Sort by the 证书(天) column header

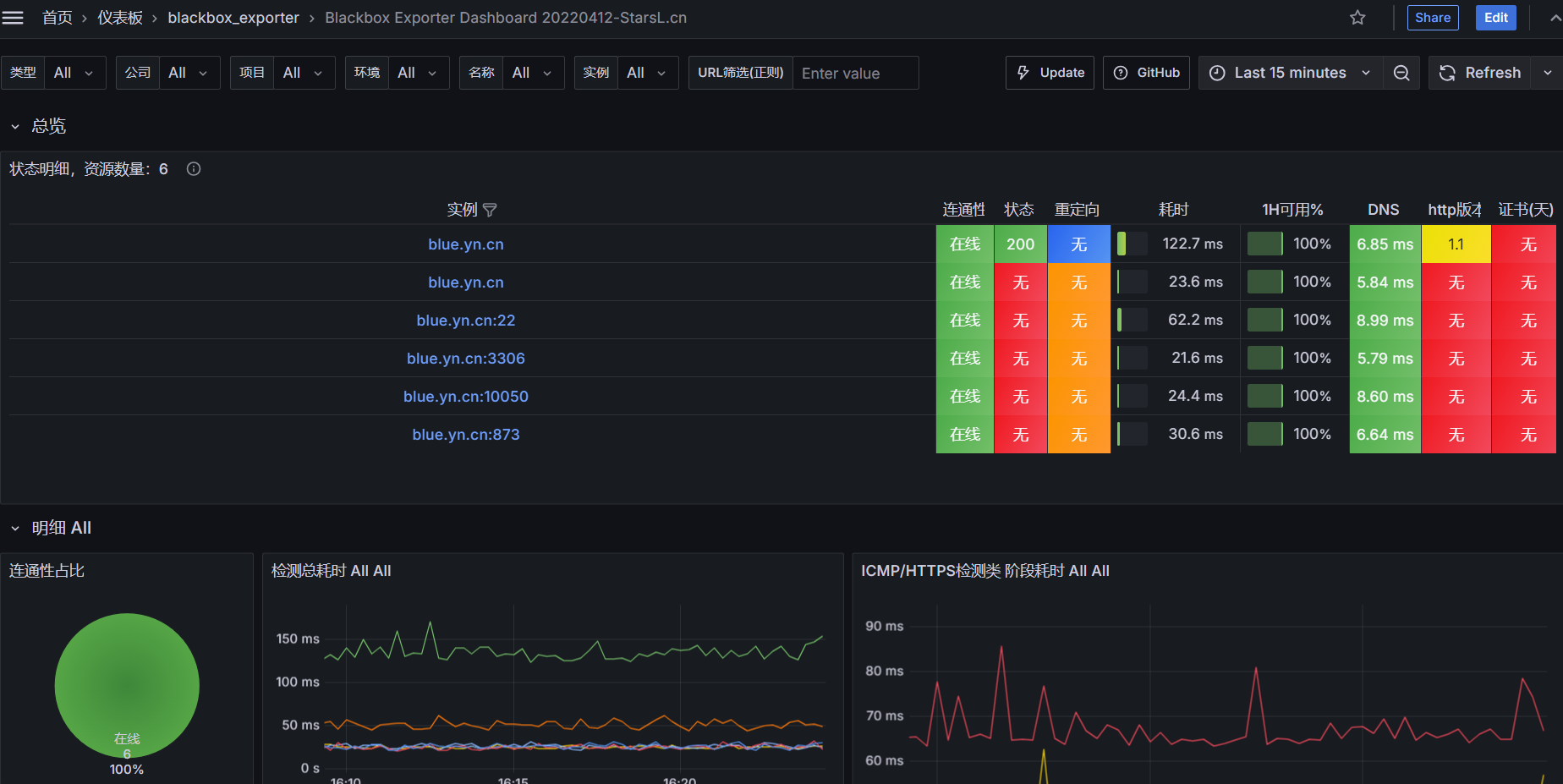[x=1526, y=210]
